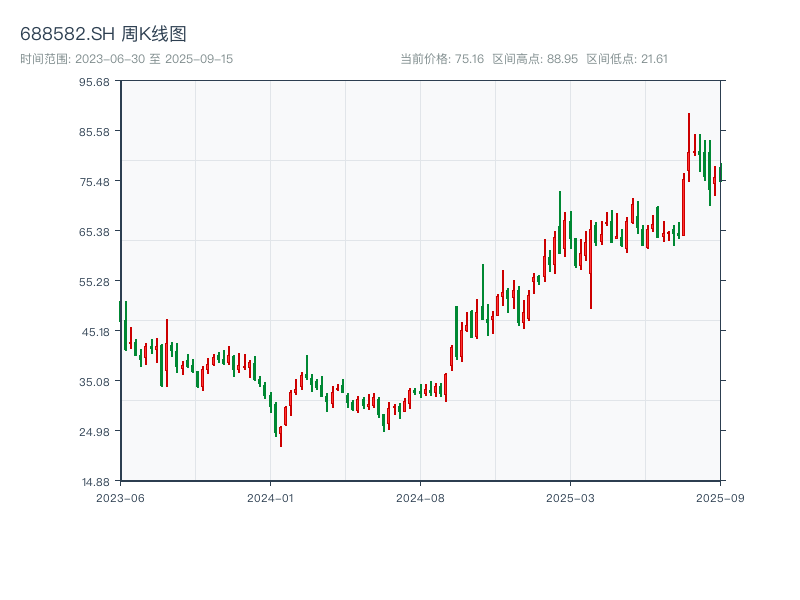
Task: Select the 2024-01 x-axis date label
Action: click(270, 497)
